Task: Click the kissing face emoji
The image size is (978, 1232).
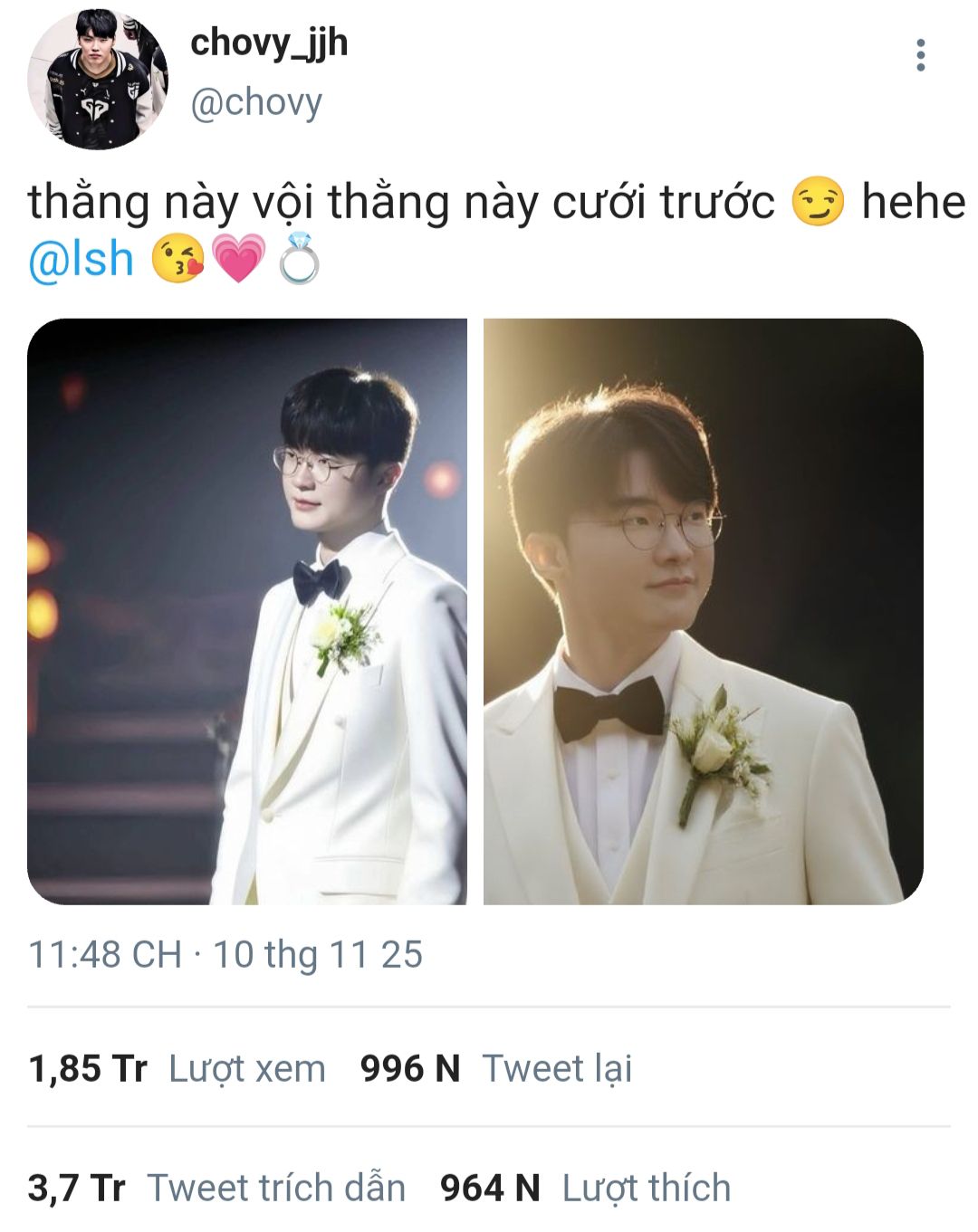Action: coord(177,259)
